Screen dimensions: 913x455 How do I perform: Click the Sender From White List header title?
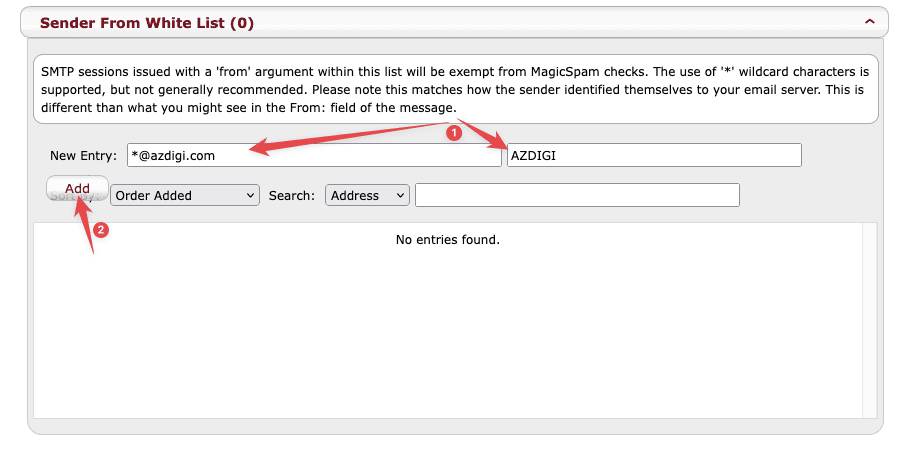coord(146,22)
